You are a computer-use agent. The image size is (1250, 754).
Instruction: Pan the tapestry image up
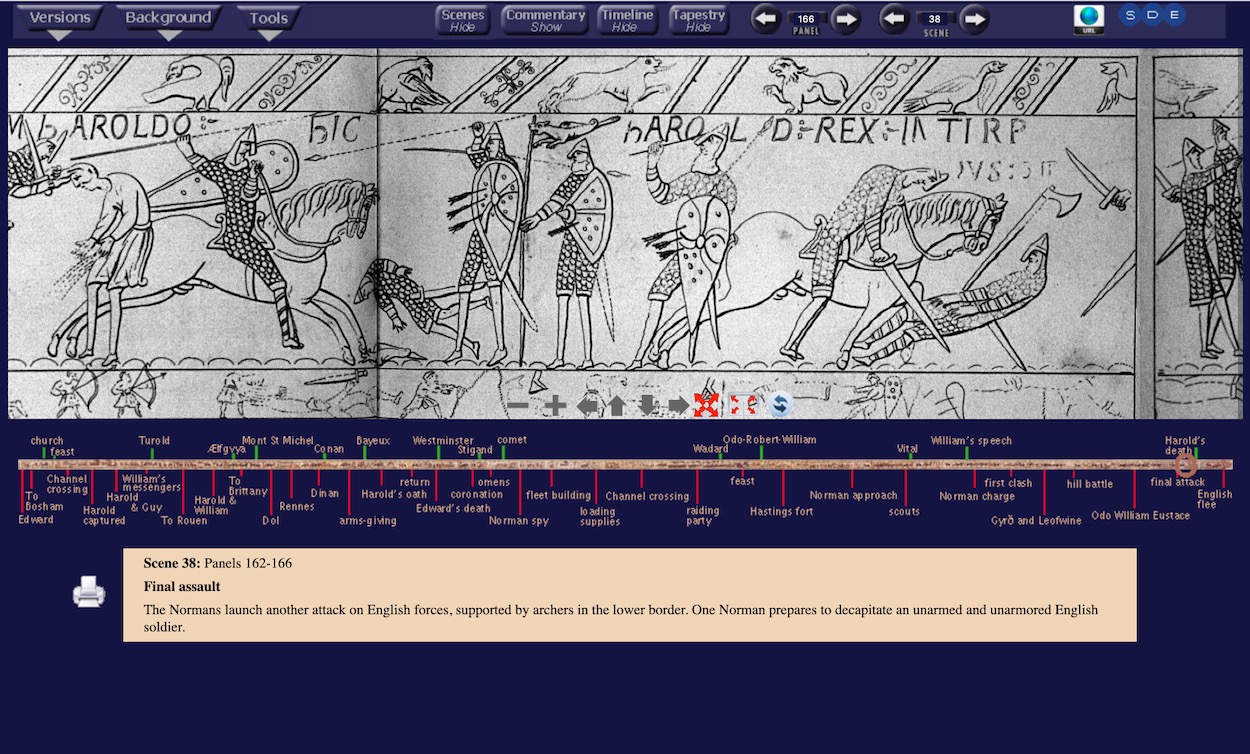[617, 405]
